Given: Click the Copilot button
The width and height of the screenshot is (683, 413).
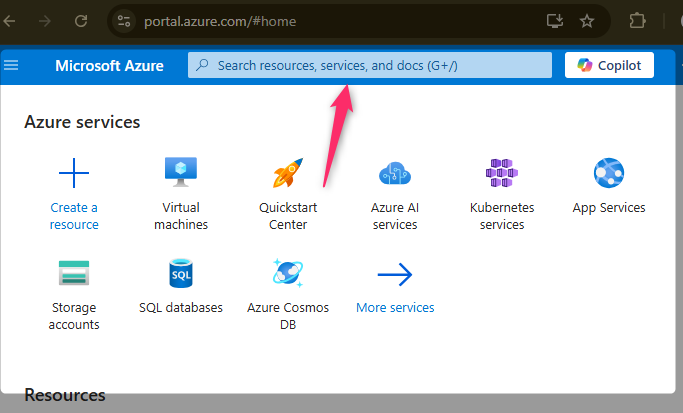Looking at the screenshot, I should (x=609, y=65).
